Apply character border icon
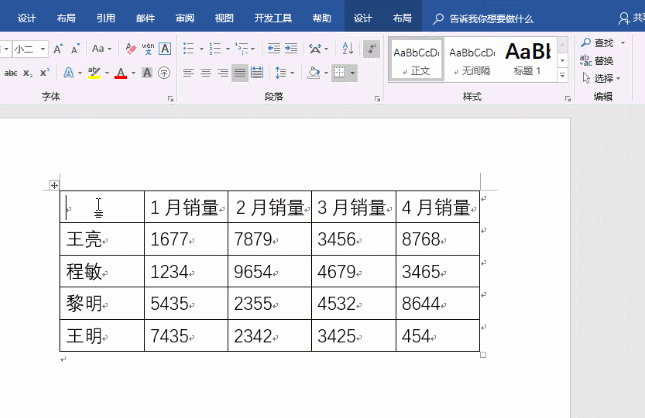The image size is (645, 418). [x=165, y=49]
